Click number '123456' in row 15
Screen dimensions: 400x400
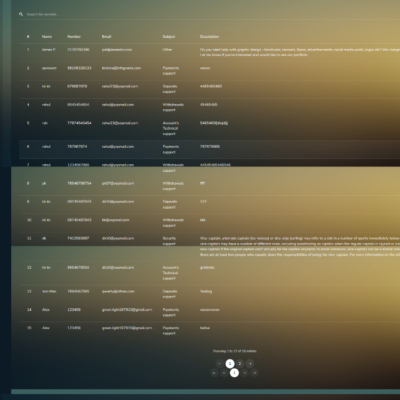point(74,328)
